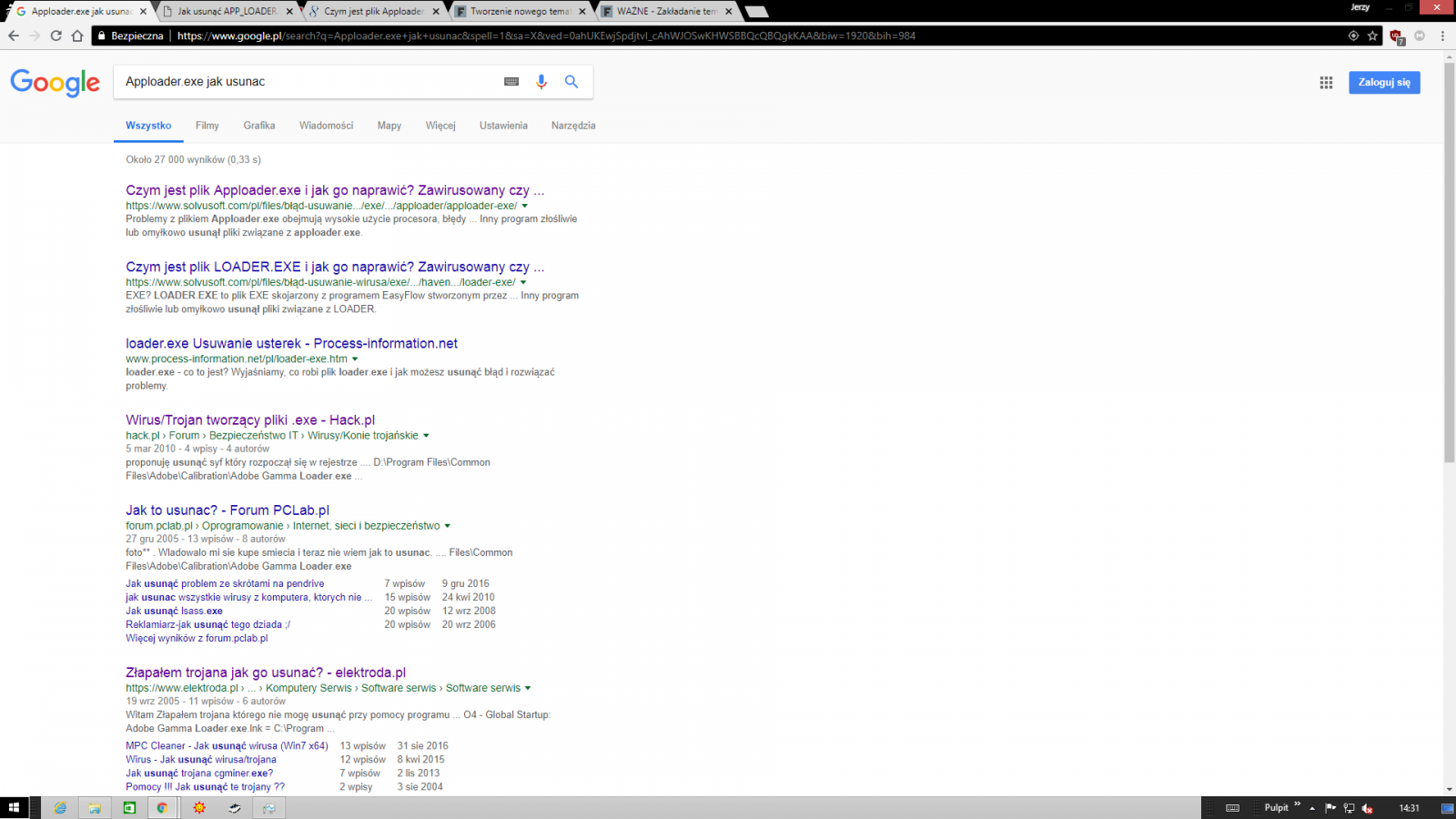The width and height of the screenshot is (1456, 819).
Task: Open the Narzędzia search tools
Action: click(x=573, y=126)
